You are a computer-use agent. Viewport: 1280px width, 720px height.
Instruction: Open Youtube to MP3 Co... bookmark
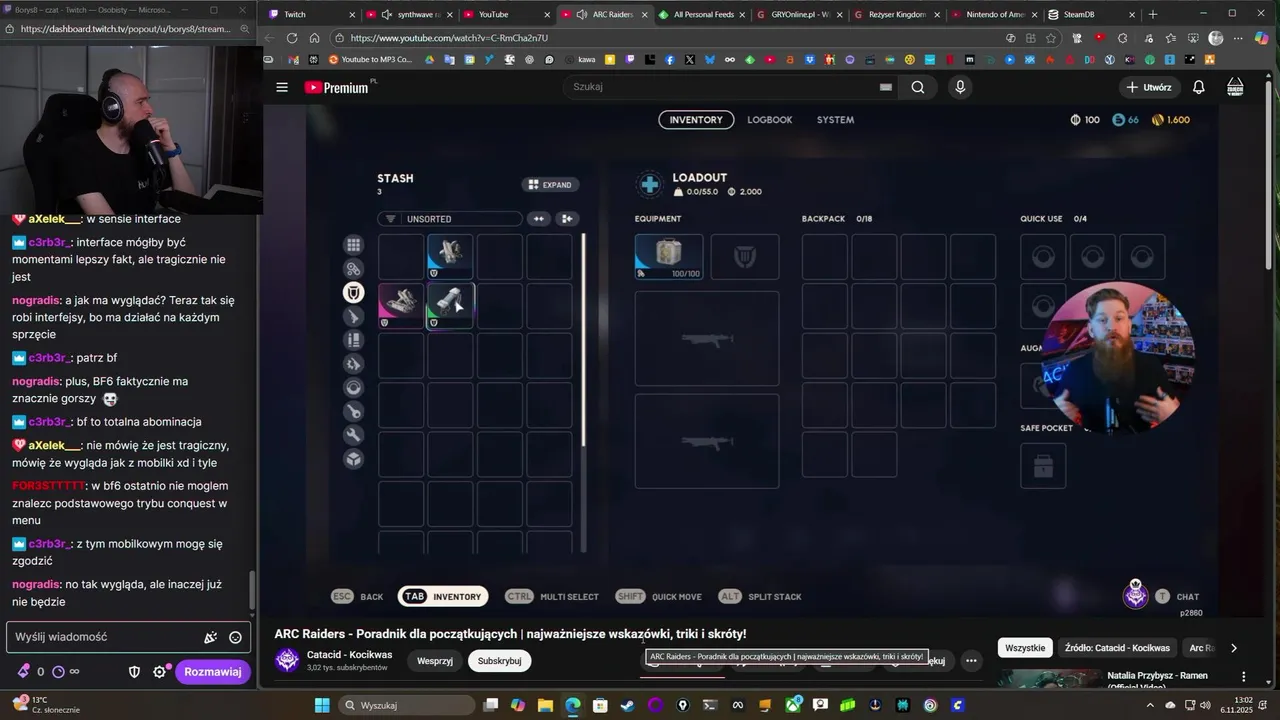370,60
